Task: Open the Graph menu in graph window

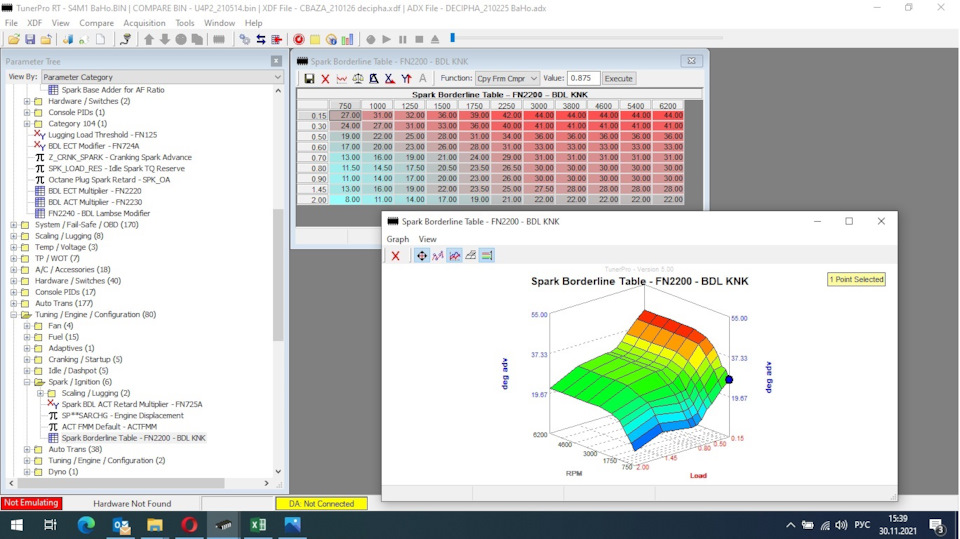Action: (x=397, y=239)
